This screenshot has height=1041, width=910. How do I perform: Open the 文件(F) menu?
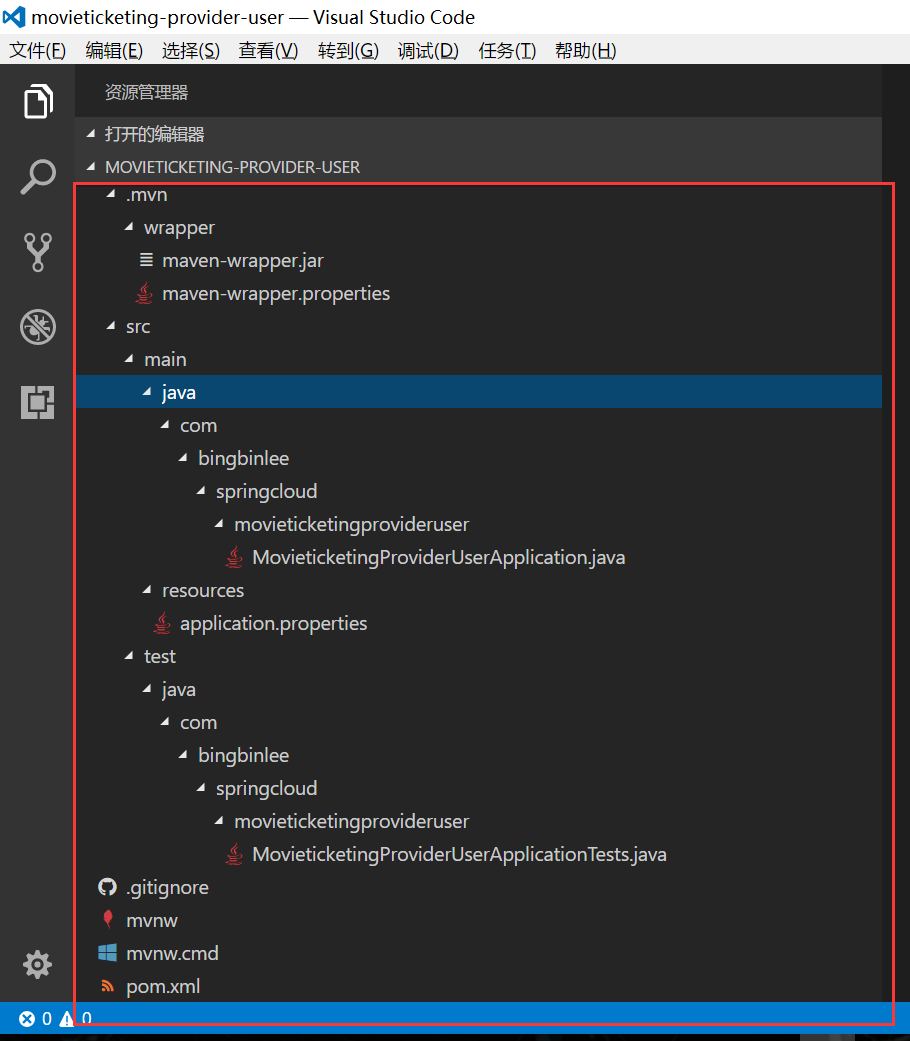click(x=38, y=50)
